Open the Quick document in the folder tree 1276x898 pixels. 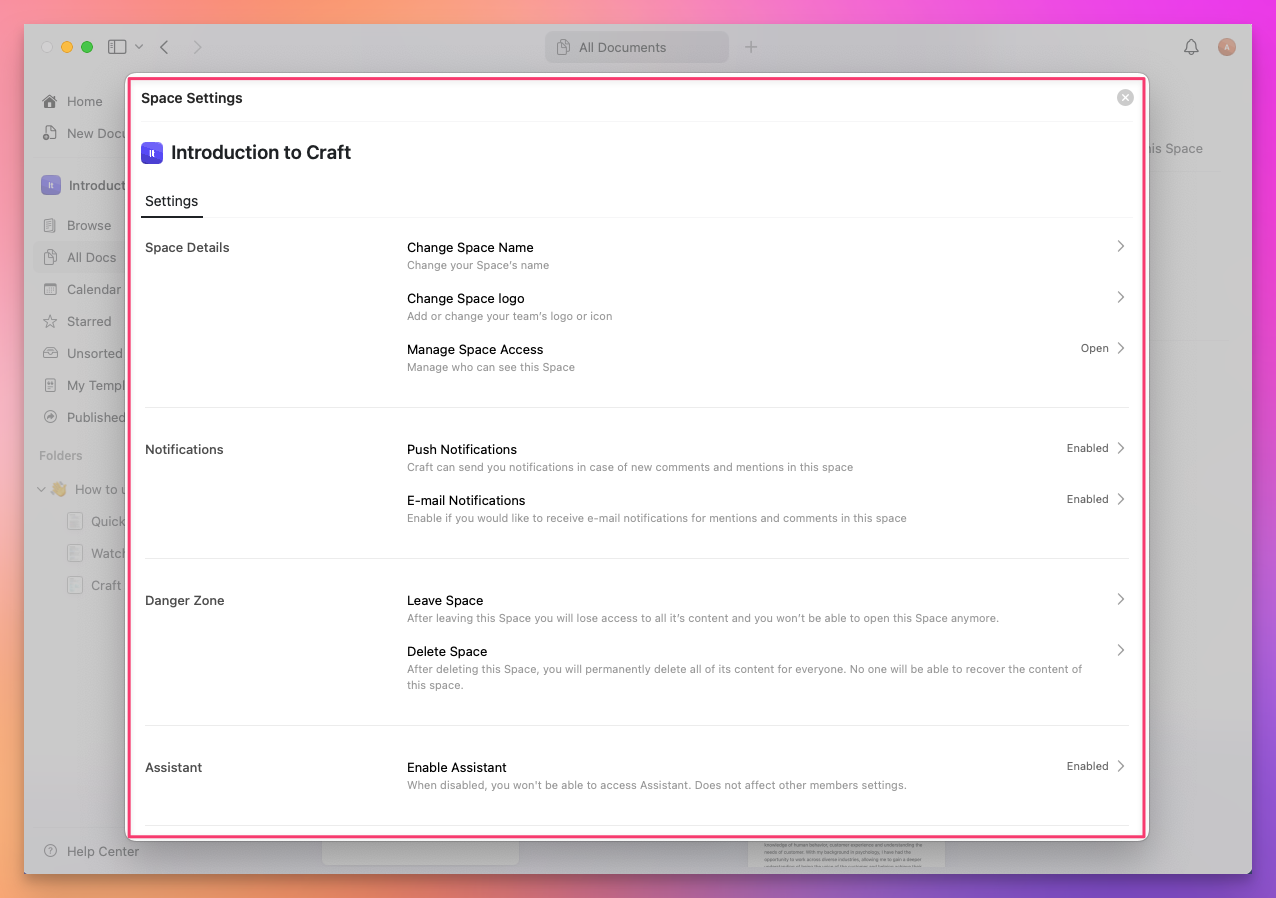(96, 521)
